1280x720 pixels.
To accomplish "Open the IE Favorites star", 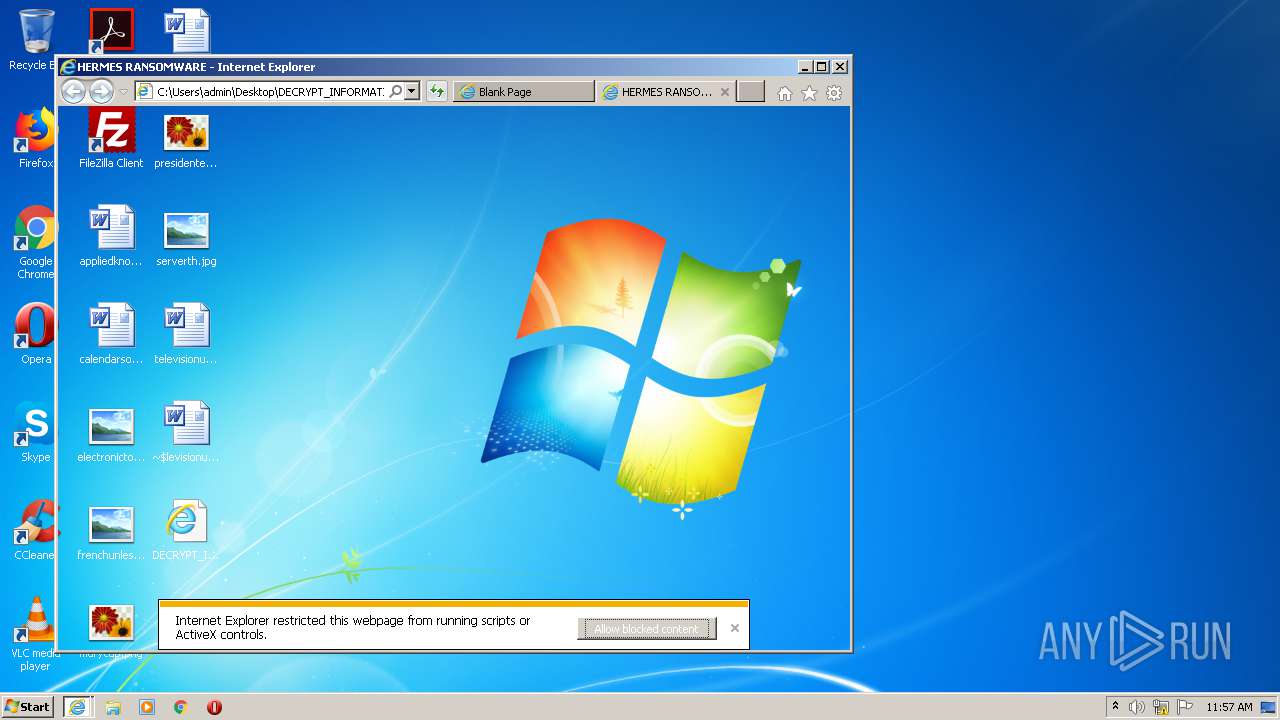I will (809, 93).
